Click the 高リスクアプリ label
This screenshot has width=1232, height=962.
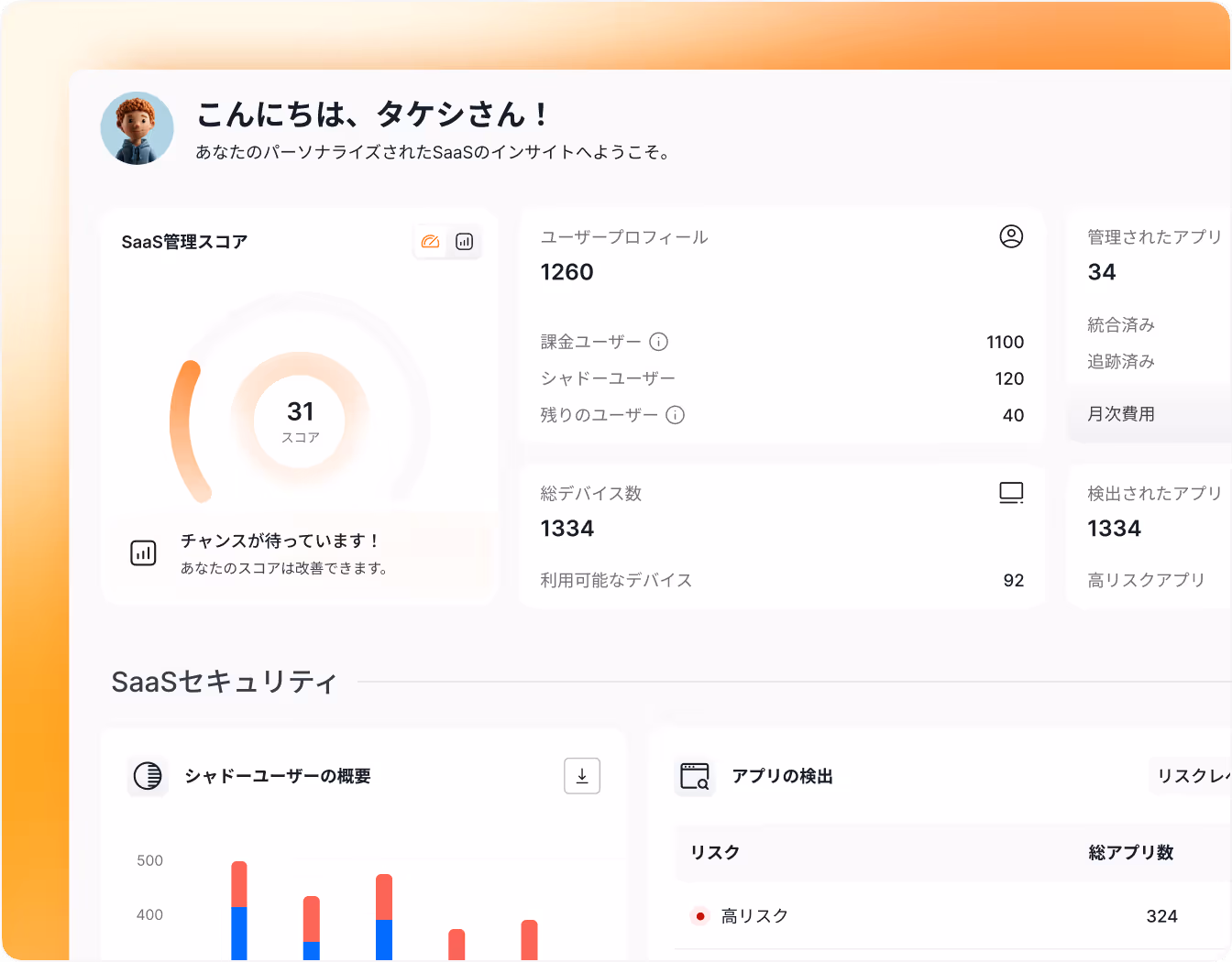[x=1146, y=580]
